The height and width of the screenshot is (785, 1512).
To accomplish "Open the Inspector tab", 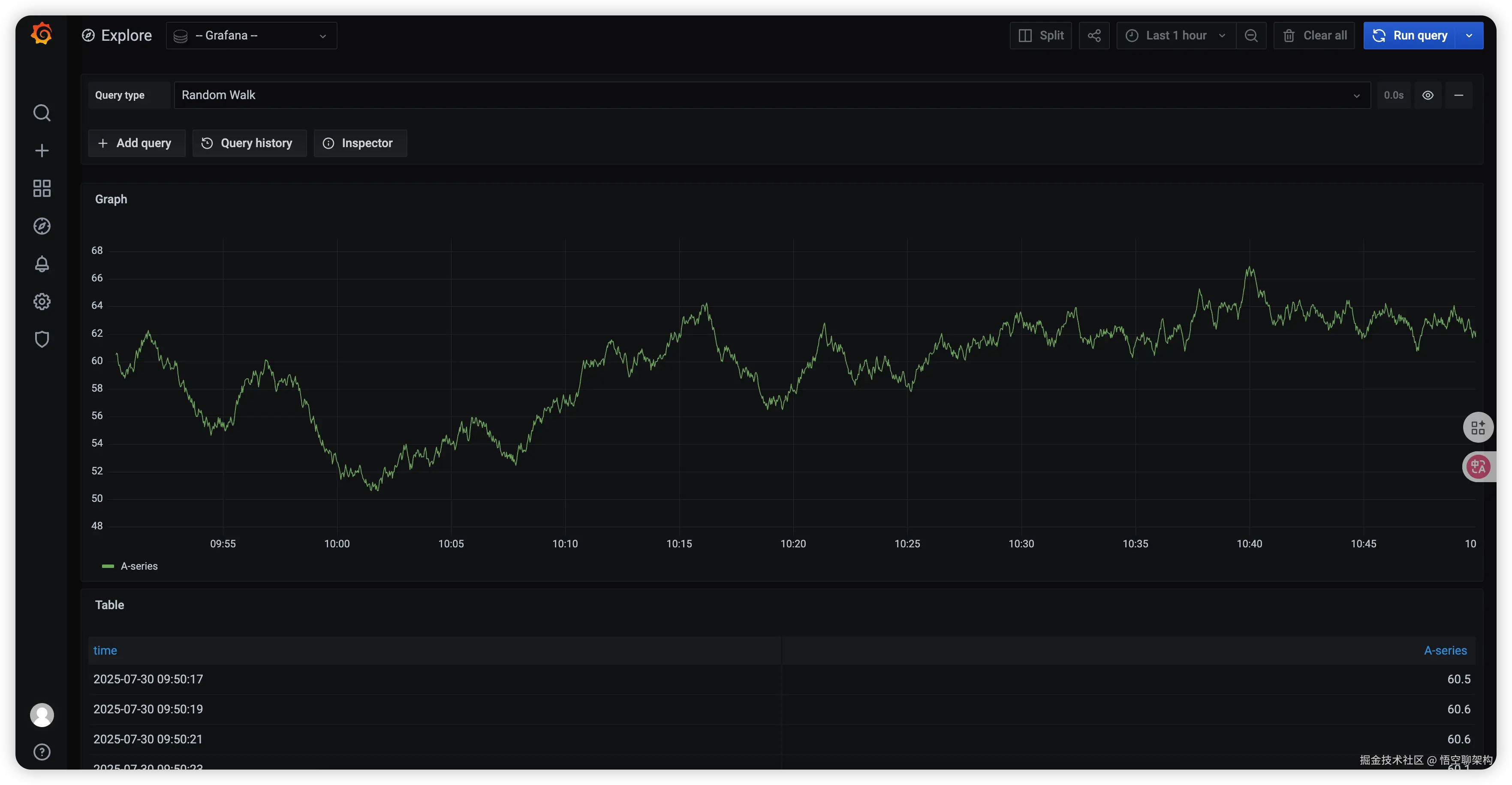I will [360, 143].
